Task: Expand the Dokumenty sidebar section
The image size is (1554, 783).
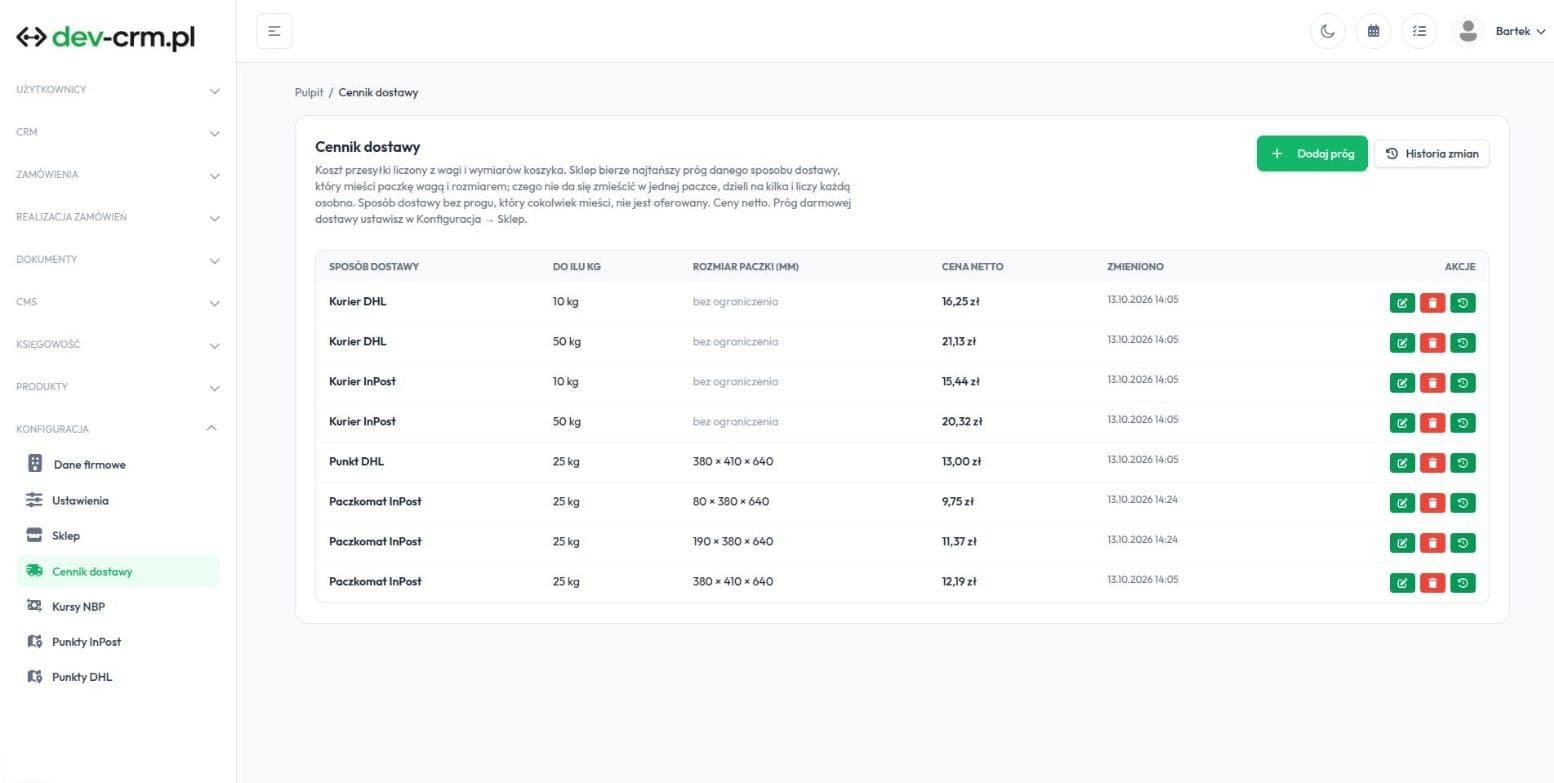Action: click(x=118, y=260)
